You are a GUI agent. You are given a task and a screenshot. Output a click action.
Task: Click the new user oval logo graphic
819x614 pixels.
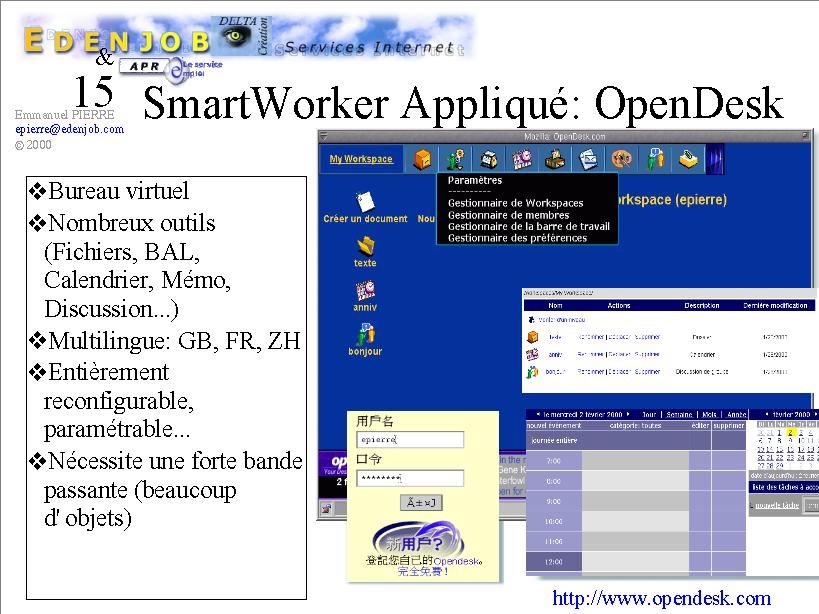click(x=418, y=540)
